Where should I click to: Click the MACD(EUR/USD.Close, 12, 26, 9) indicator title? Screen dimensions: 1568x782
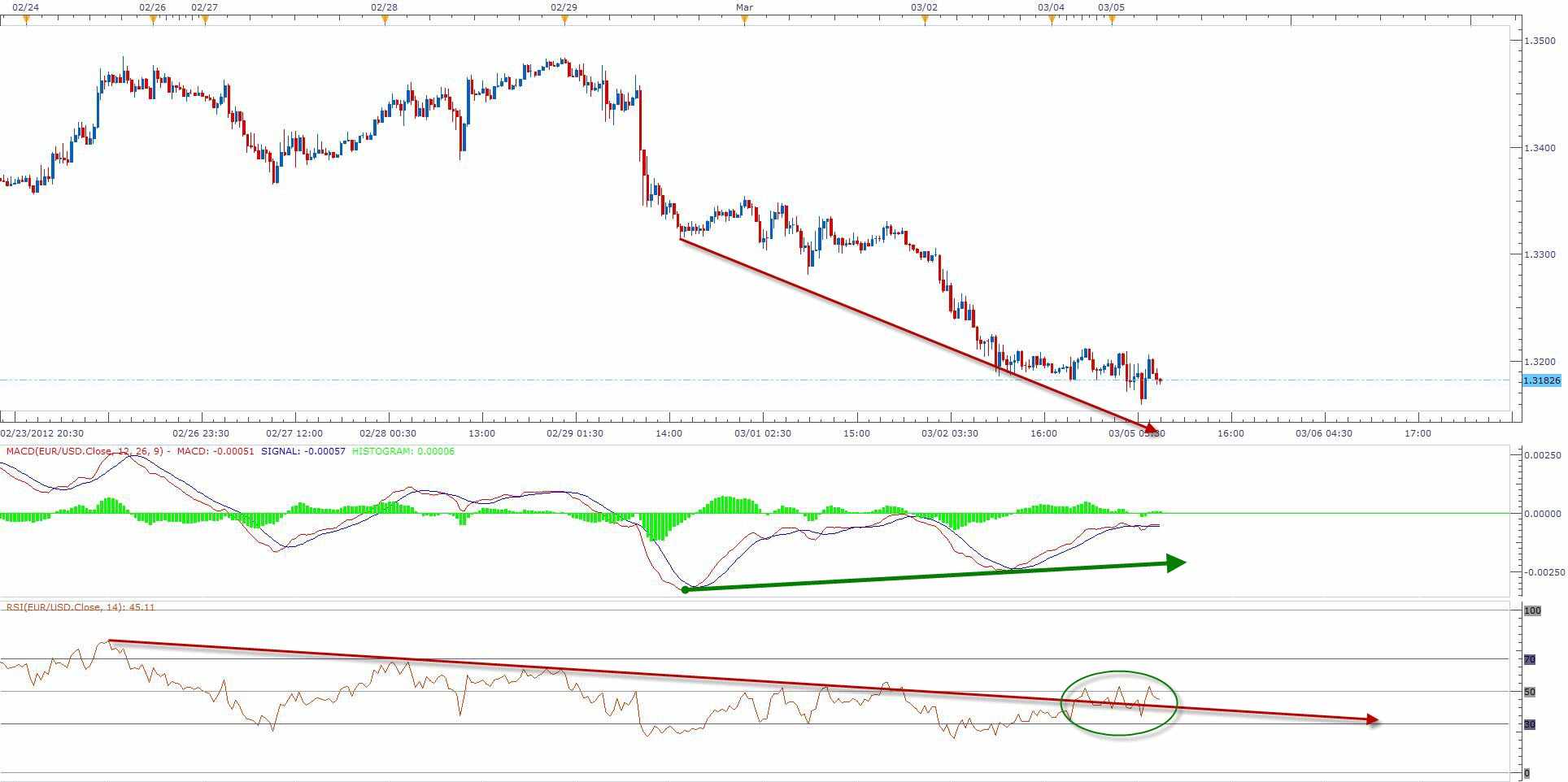(x=85, y=451)
